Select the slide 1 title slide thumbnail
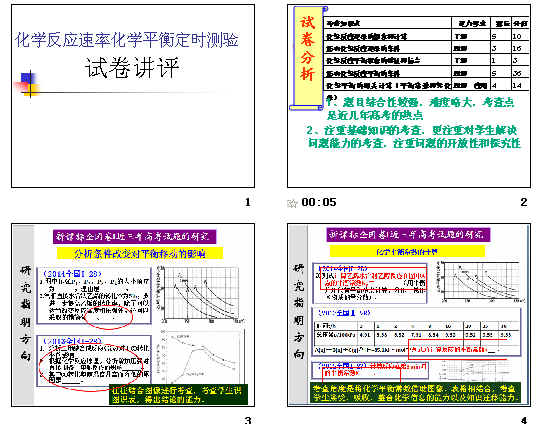 point(133,96)
